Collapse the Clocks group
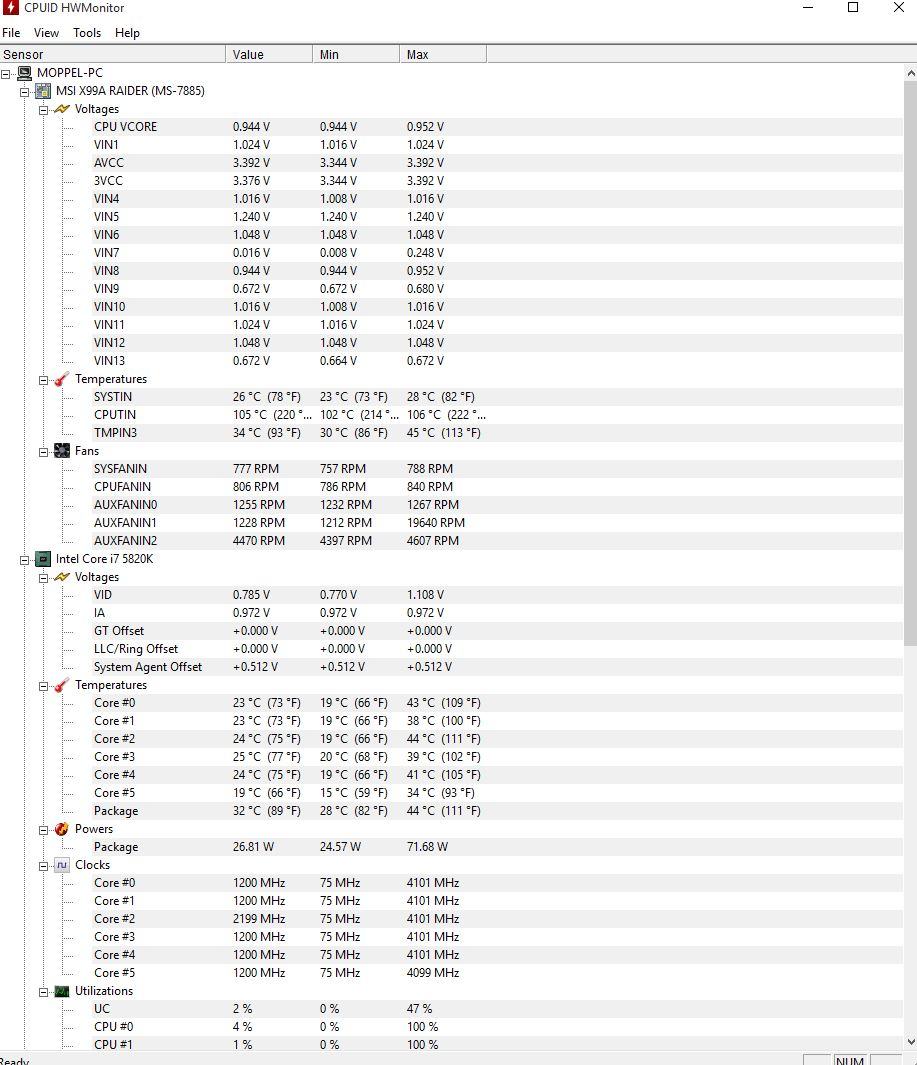The height and width of the screenshot is (1065, 917). click(x=43, y=867)
